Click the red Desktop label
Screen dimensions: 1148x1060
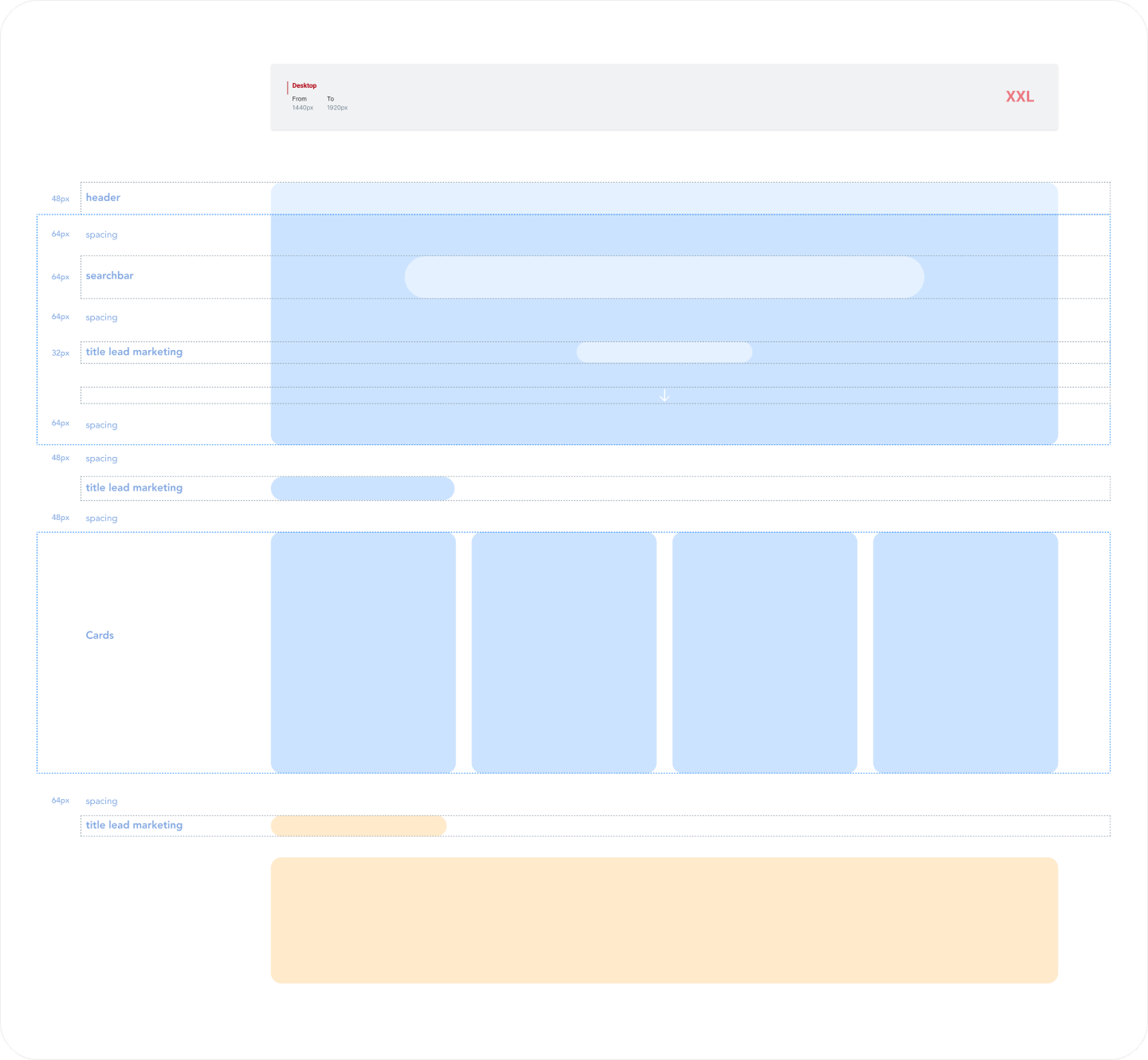click(304, 85)
